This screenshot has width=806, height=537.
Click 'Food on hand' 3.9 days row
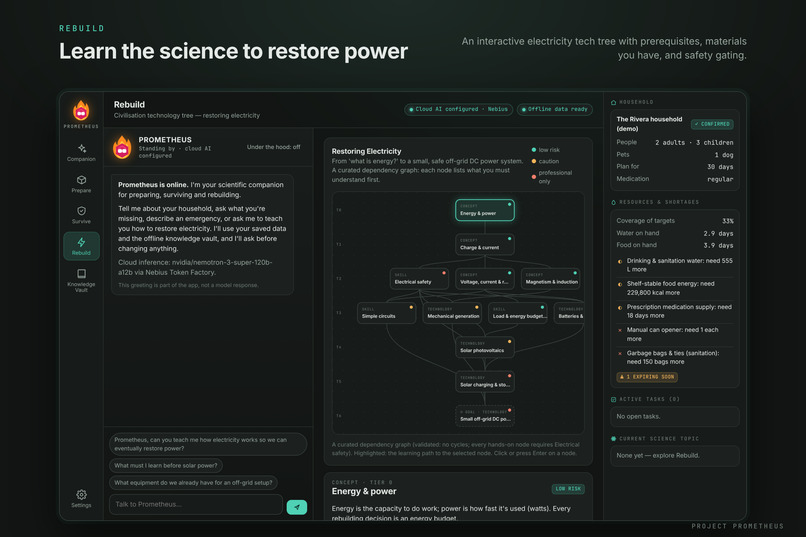[x=675, y=246]
